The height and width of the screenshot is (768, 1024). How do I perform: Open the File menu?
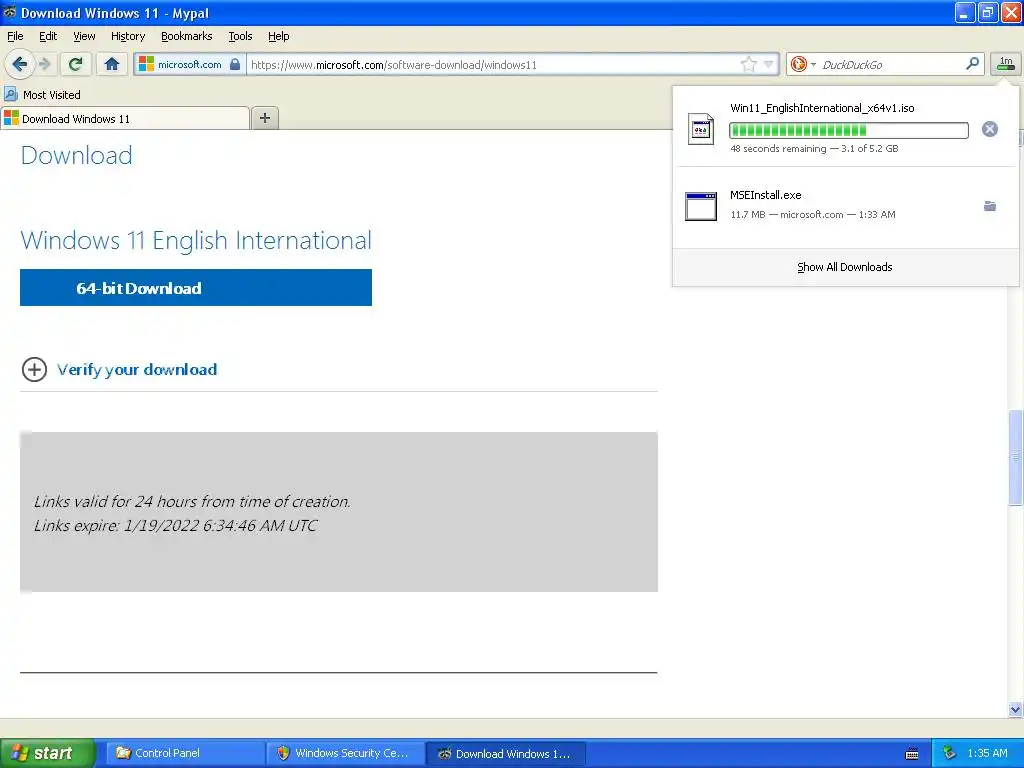[15, 37]
